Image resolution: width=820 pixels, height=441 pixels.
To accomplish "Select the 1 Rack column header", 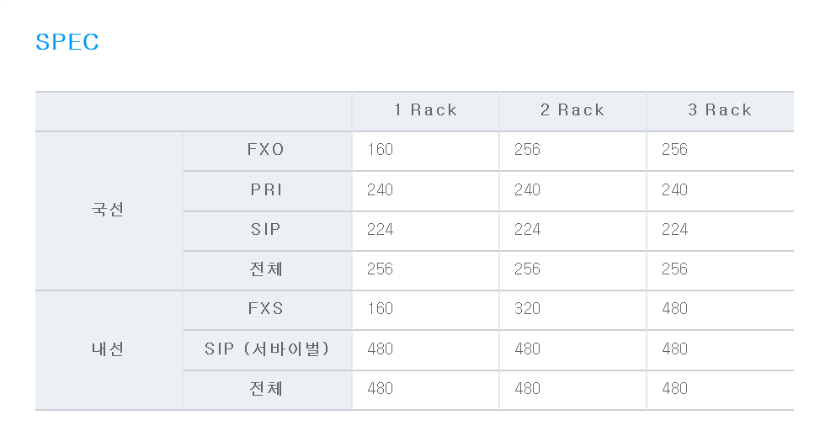I will click(x=426, y=110).
